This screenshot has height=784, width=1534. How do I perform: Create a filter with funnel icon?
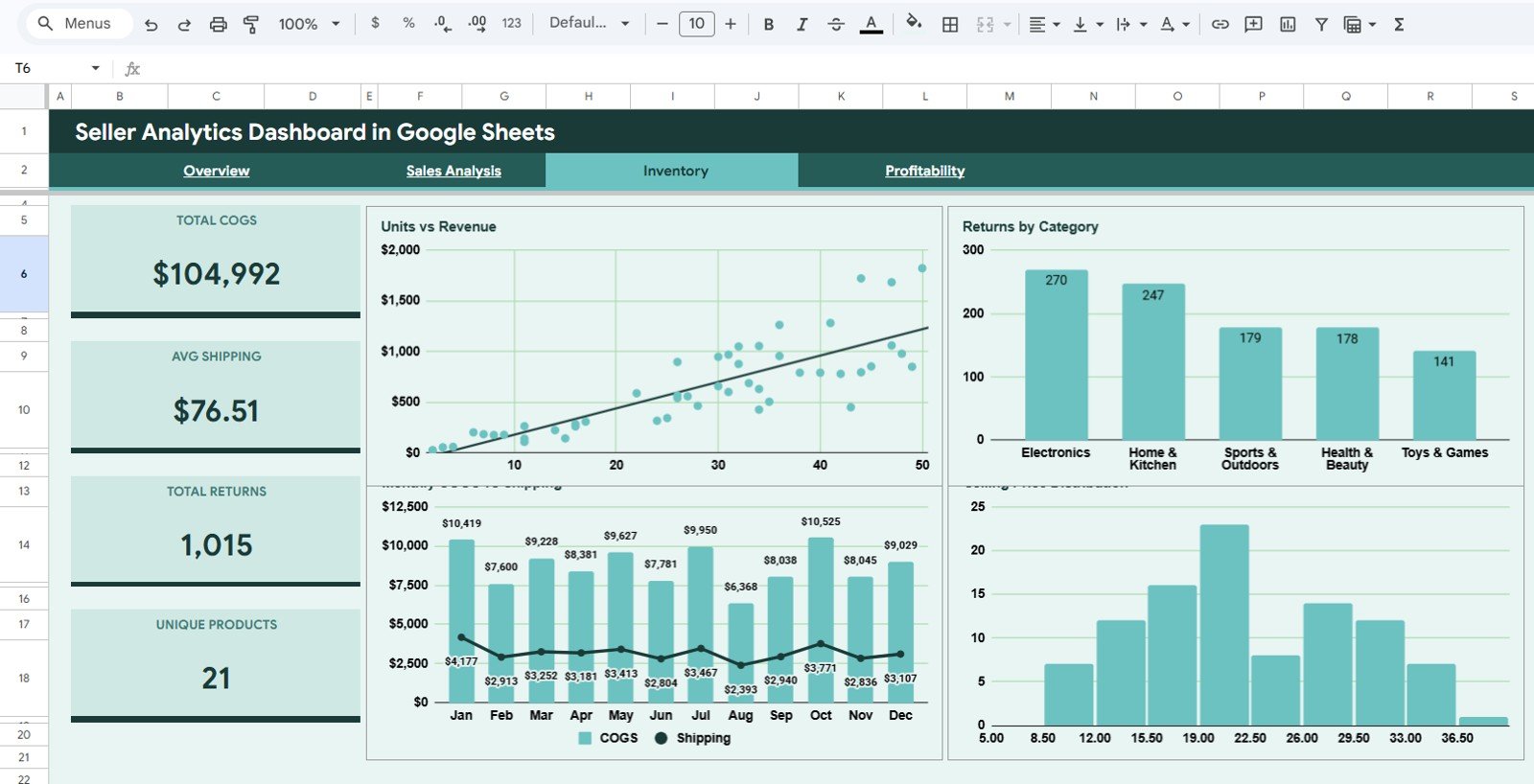coord(1321,24)
